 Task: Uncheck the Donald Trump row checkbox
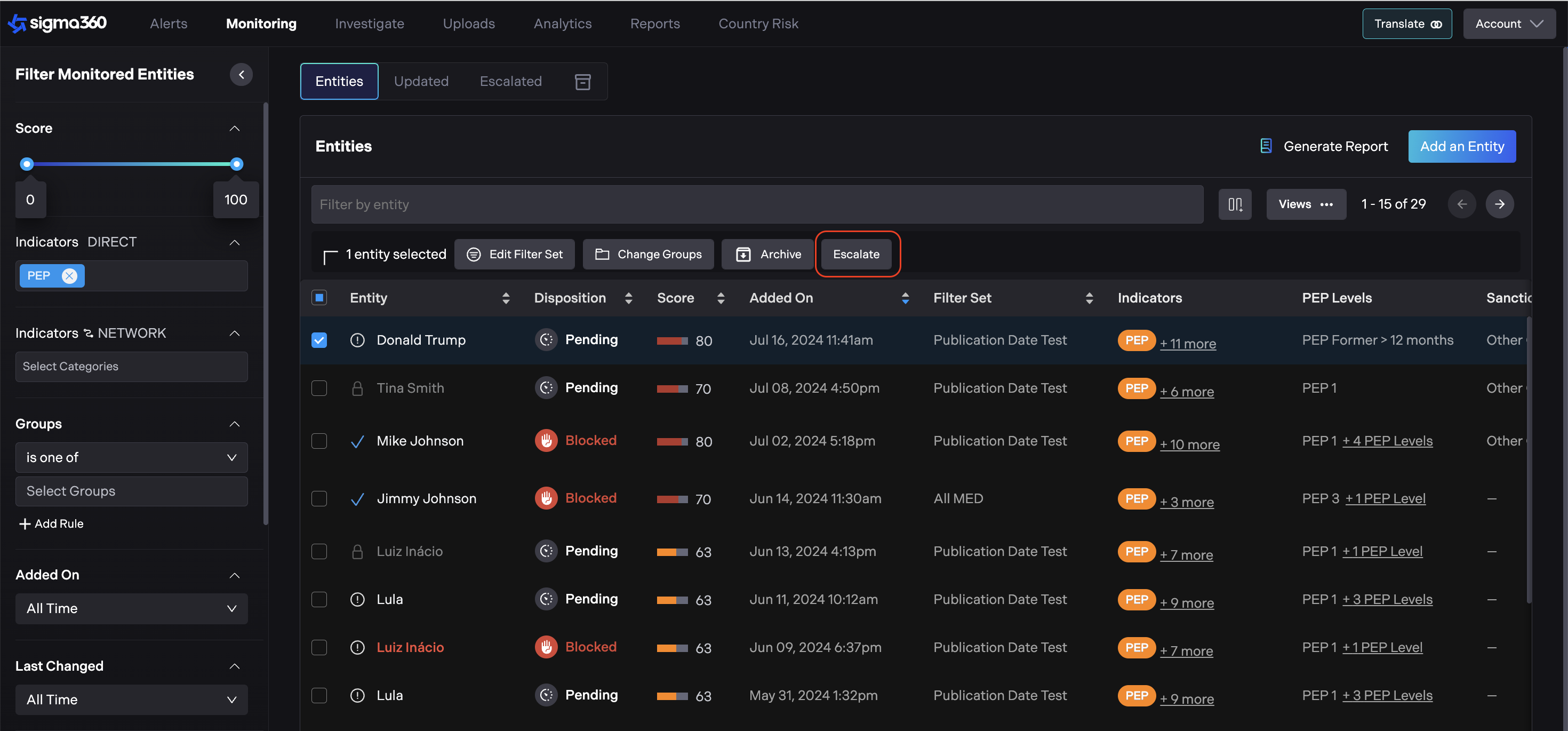click(x=319, y=340)
